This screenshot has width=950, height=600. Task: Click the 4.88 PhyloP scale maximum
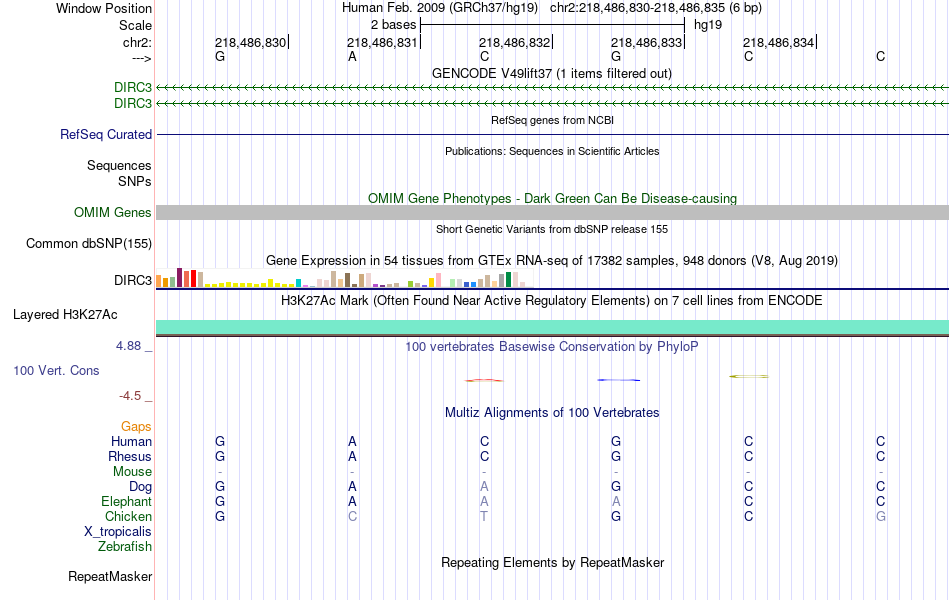(128, 346)
